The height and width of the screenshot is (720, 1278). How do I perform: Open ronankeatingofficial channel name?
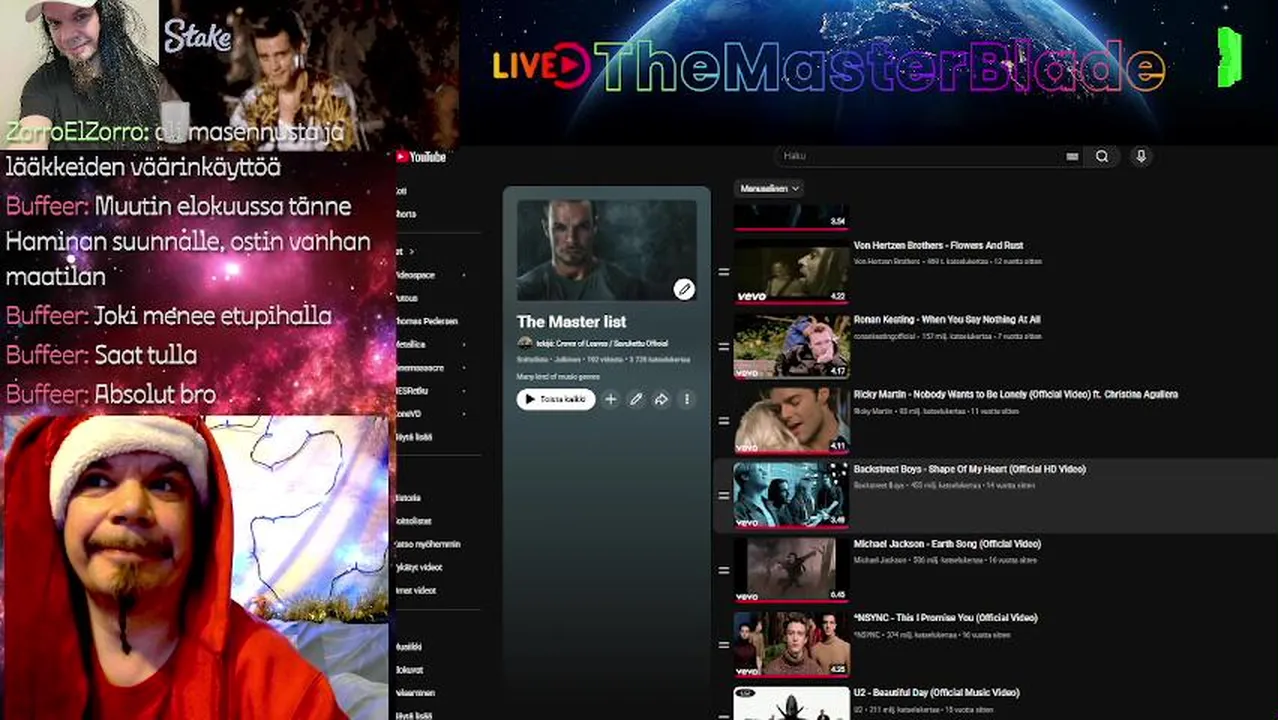click(883, 336)
